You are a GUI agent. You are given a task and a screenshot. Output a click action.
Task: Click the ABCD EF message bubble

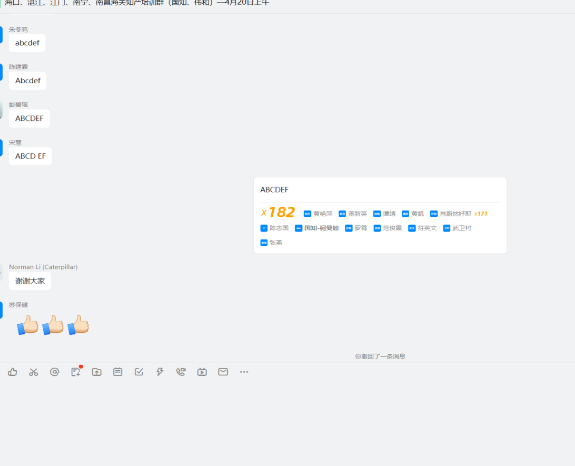[x=30, y=156]
